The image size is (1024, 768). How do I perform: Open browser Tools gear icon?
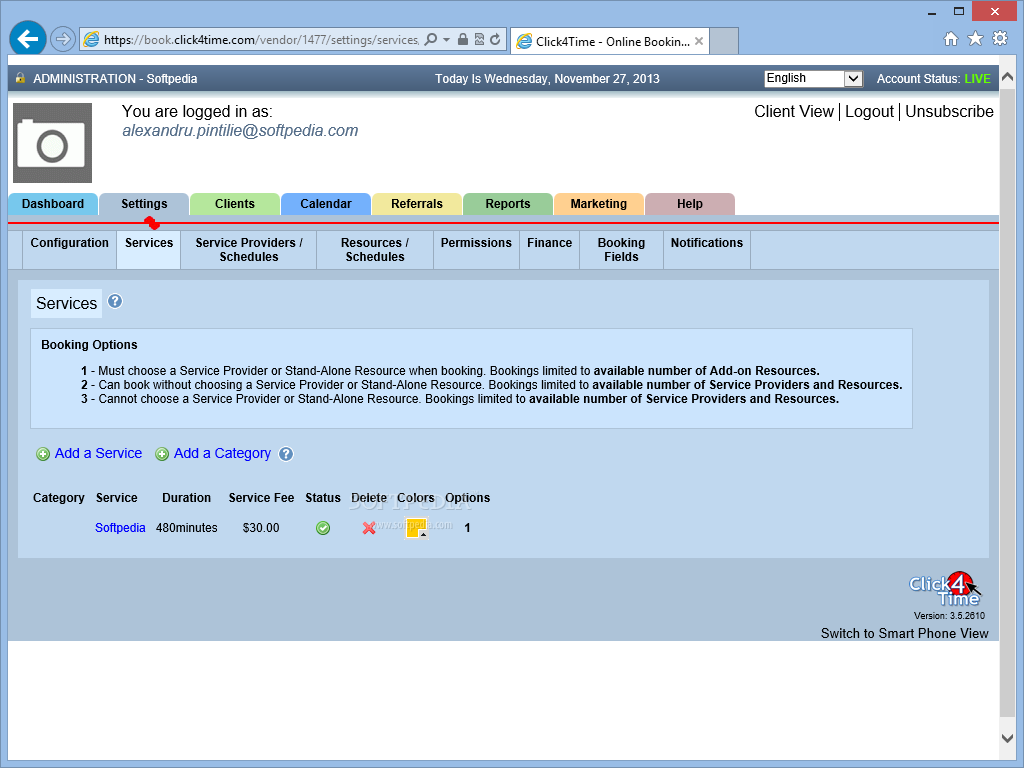(x=1000, y=39)
